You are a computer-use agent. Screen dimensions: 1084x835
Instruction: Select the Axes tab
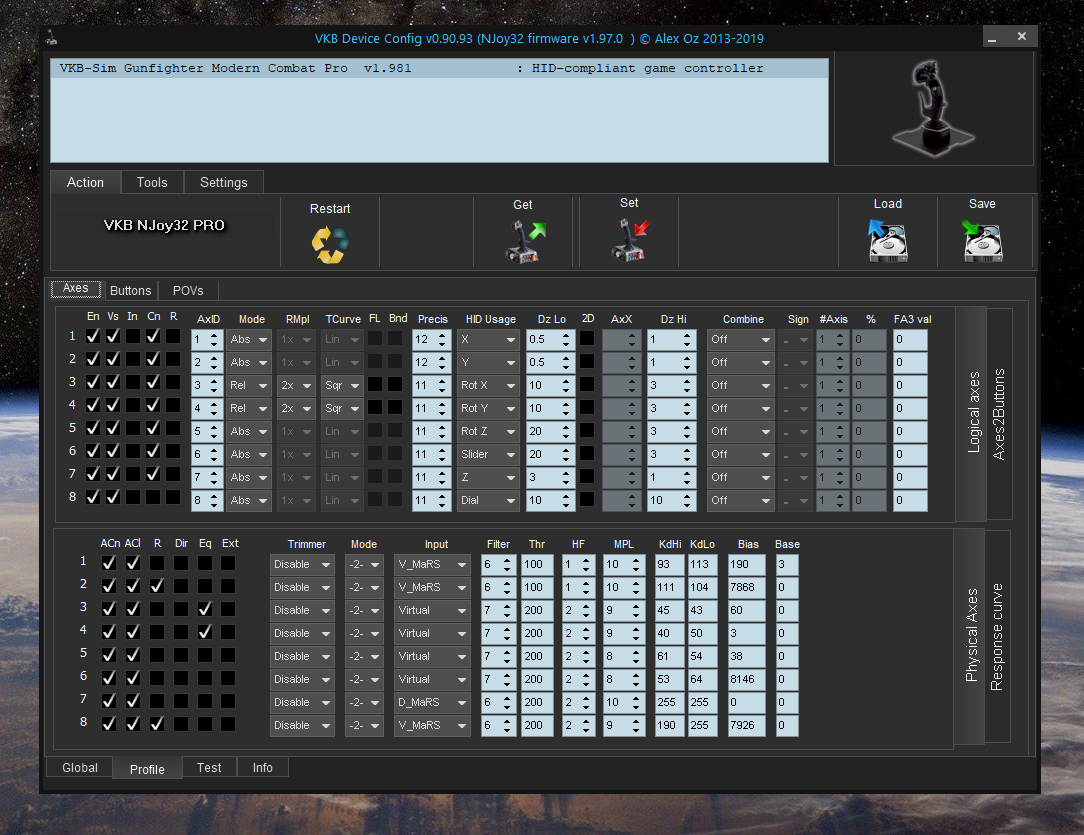coord(76,289)
